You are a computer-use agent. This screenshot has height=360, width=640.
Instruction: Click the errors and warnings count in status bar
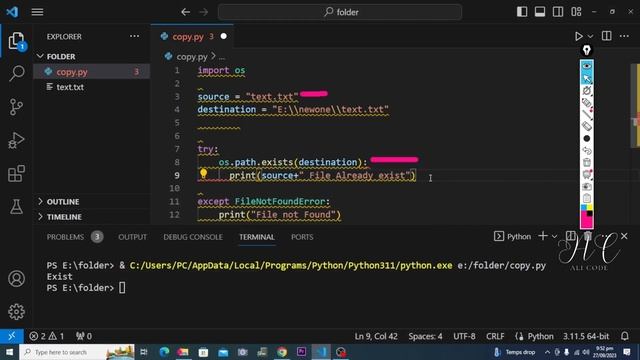46,336
